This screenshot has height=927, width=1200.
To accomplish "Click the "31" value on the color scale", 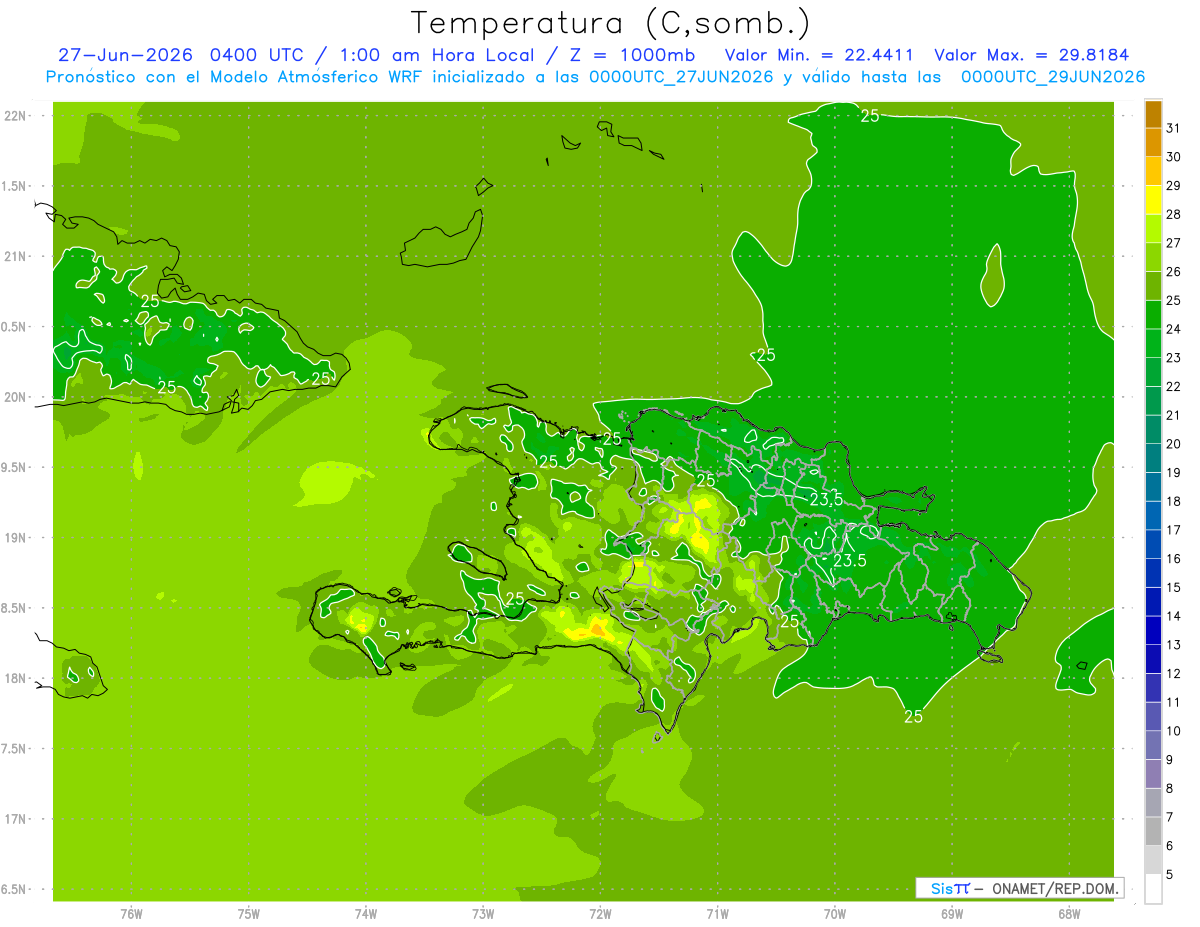I will (x=1174, y=128).
